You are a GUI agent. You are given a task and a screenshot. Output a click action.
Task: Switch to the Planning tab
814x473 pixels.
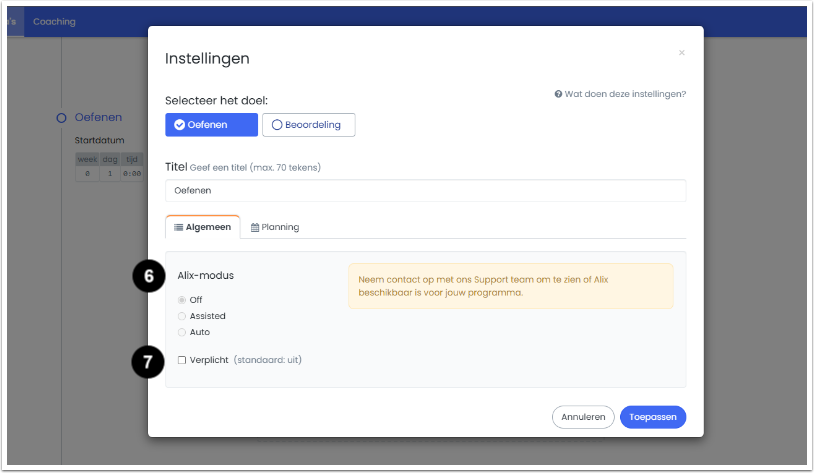[275, 227]
